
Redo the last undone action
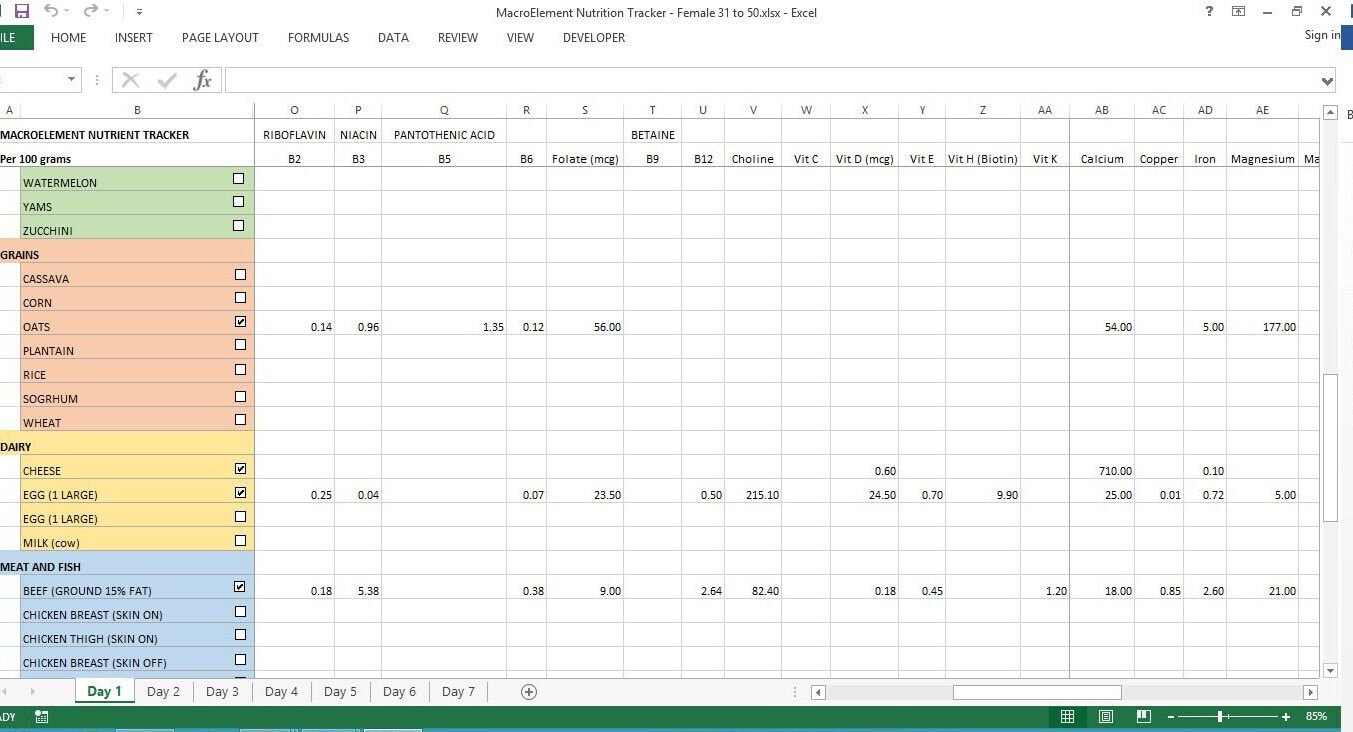(91, 11)
